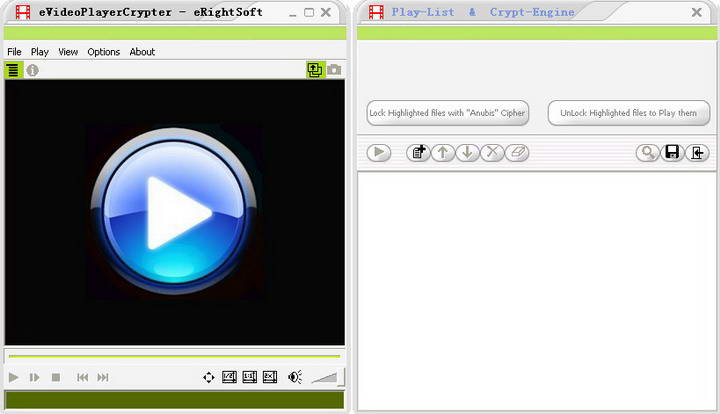
Task: Click the frame-step button
Action: (34, 377)
